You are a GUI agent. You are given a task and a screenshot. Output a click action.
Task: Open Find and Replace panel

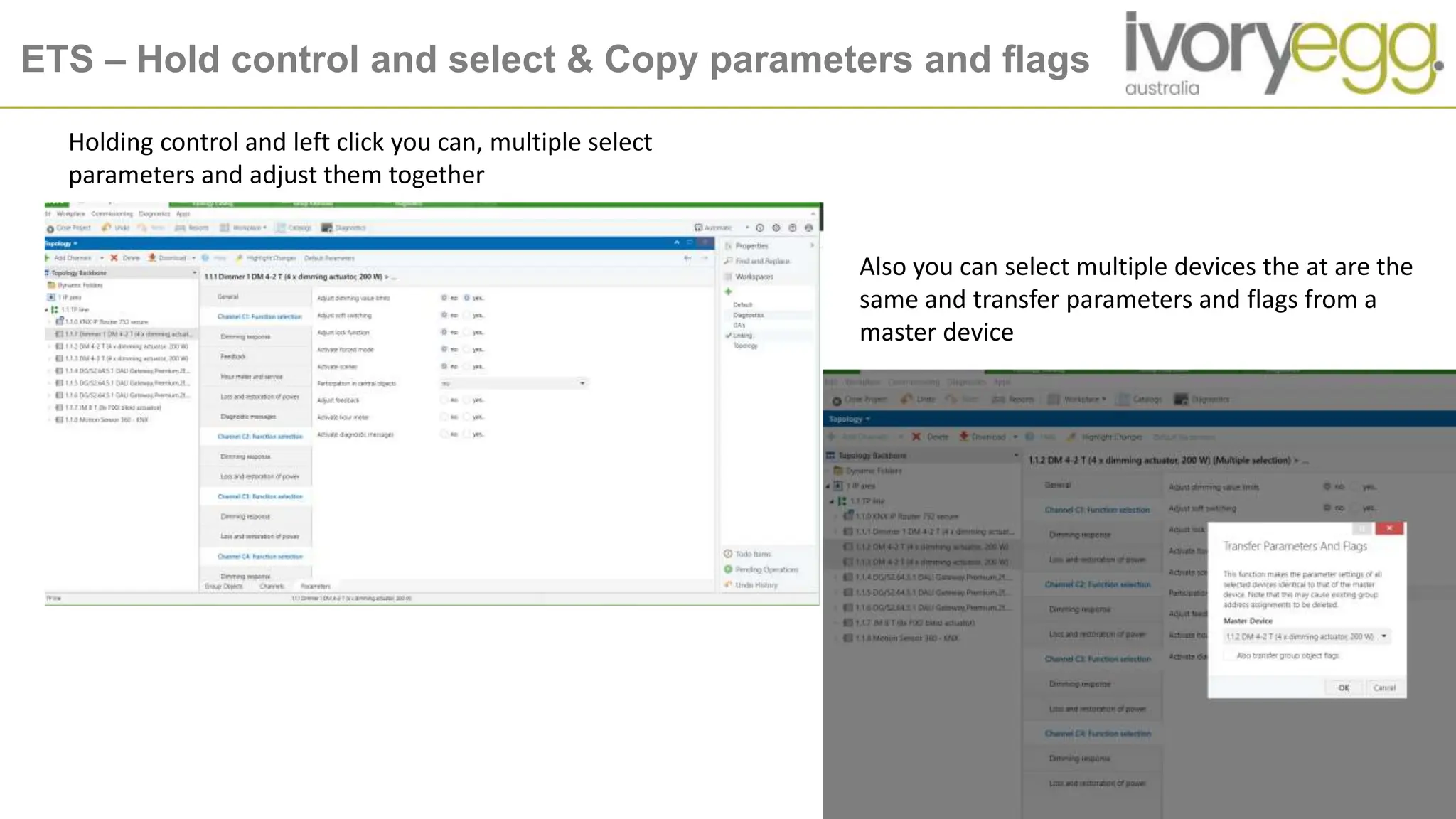pyautogui.click(x=757, y=261)
